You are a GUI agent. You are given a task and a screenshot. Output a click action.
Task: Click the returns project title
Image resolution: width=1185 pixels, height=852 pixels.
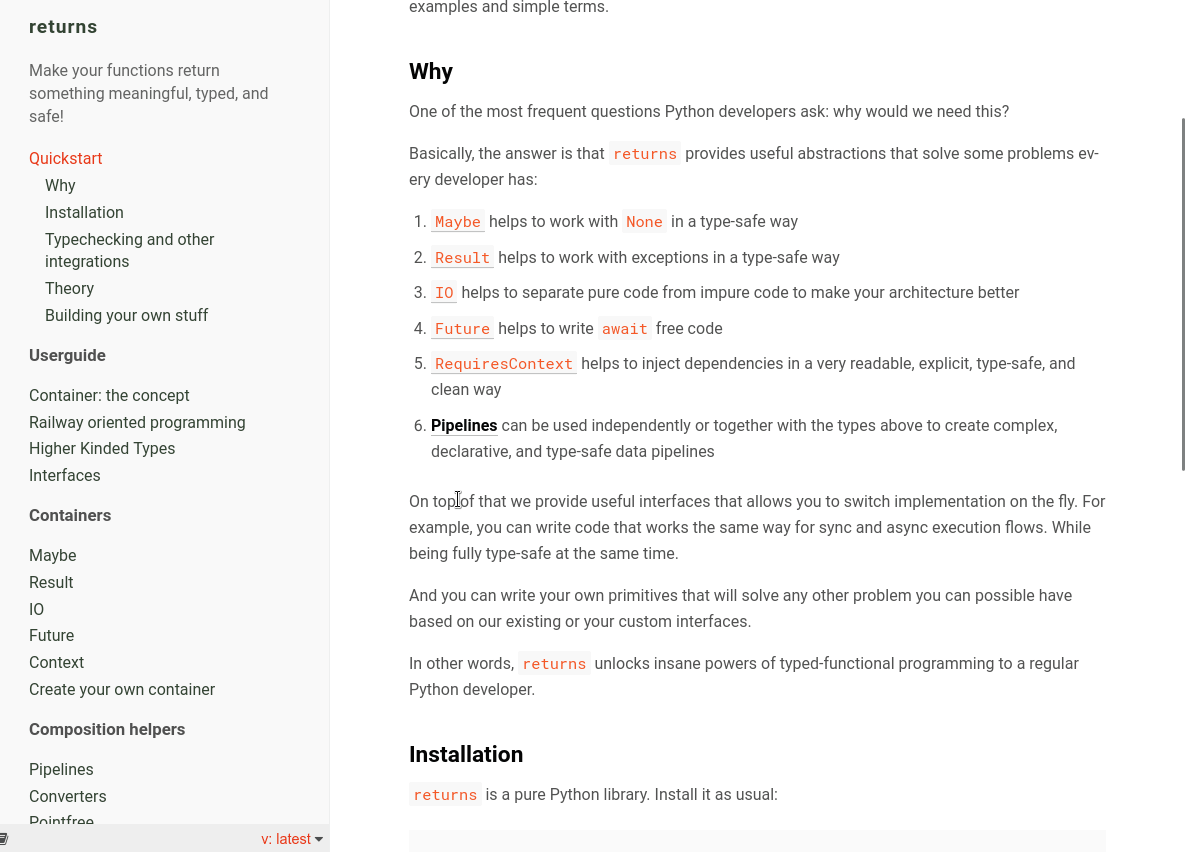click(x=63, y=27)
